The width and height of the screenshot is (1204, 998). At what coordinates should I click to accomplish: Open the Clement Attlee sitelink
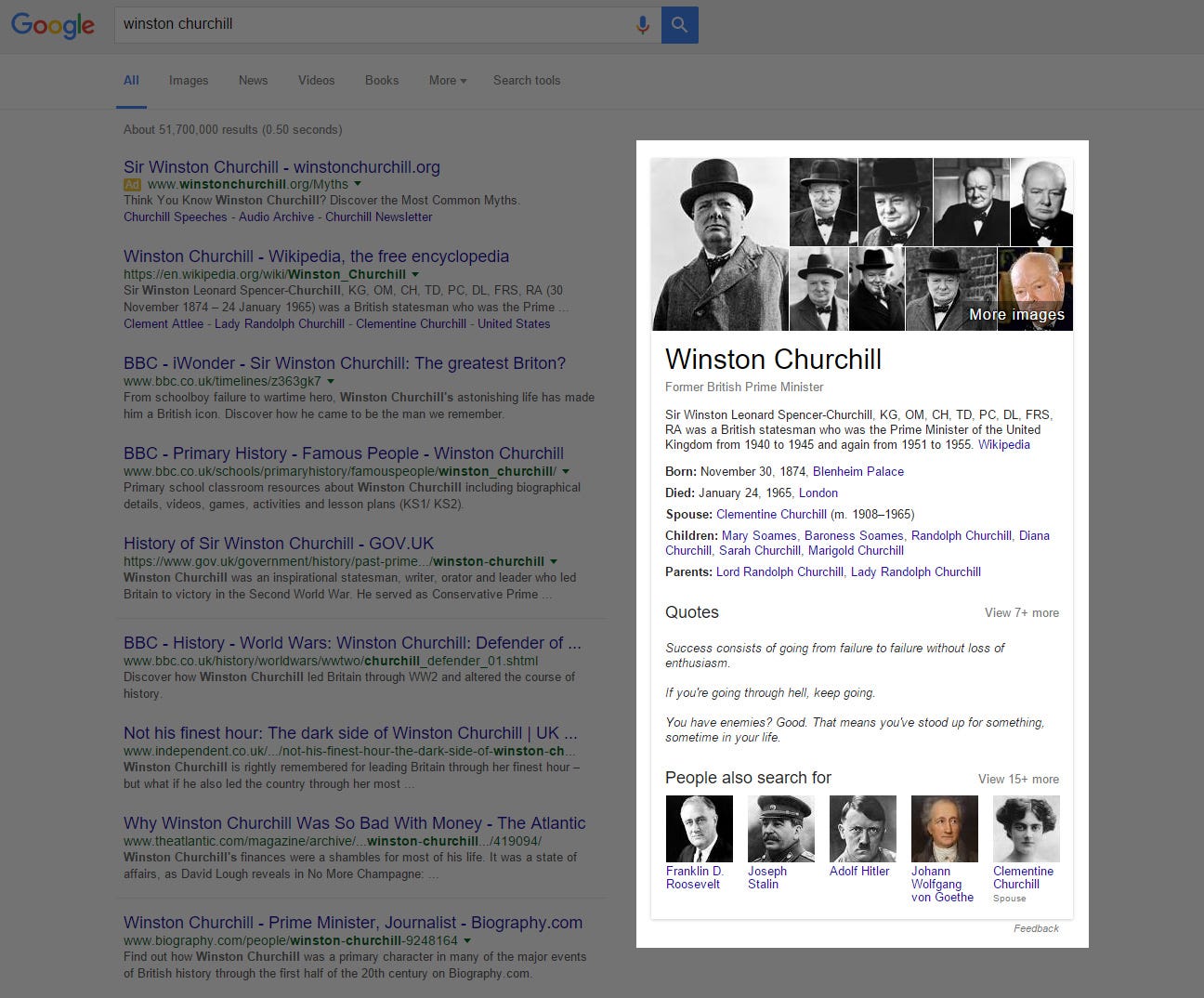click(164, 323)
